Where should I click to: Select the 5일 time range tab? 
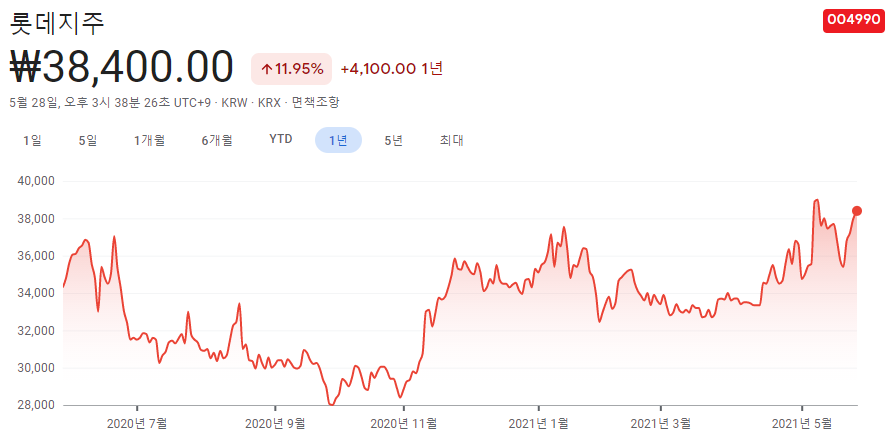(x=88, y=140)
